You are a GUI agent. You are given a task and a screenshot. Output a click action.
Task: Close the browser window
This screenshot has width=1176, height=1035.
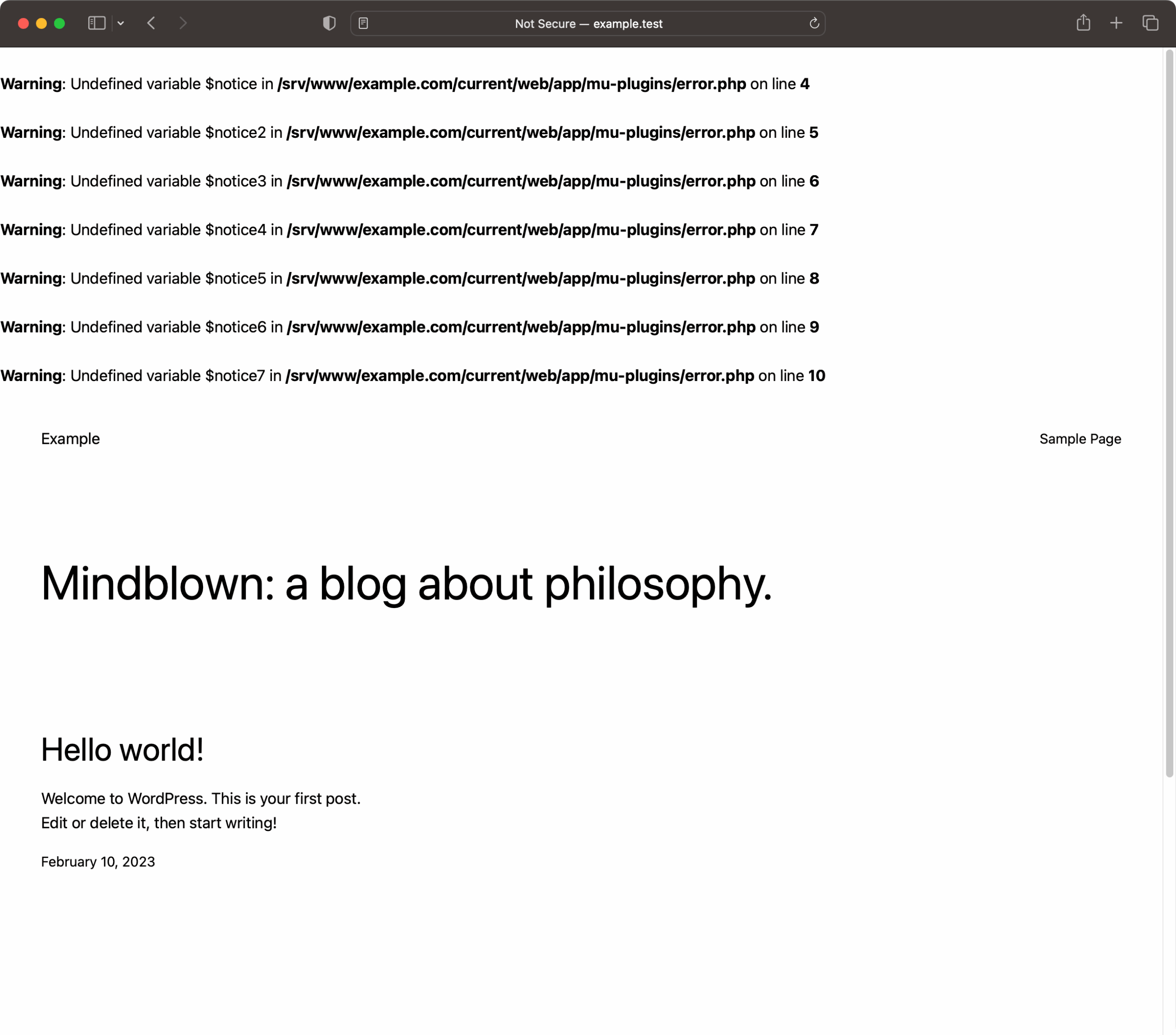pos(23,23)
